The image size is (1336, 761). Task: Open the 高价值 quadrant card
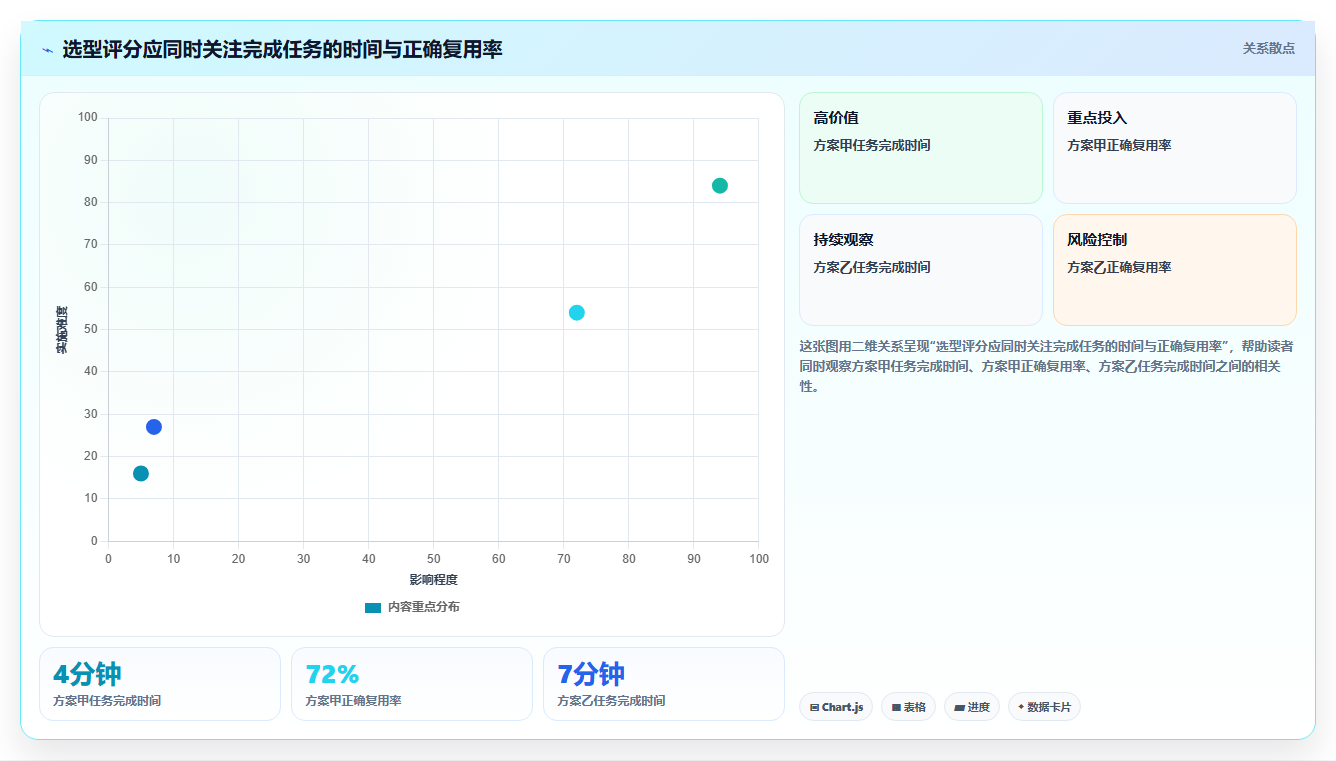pyautogui.click(x=921, y=148)
